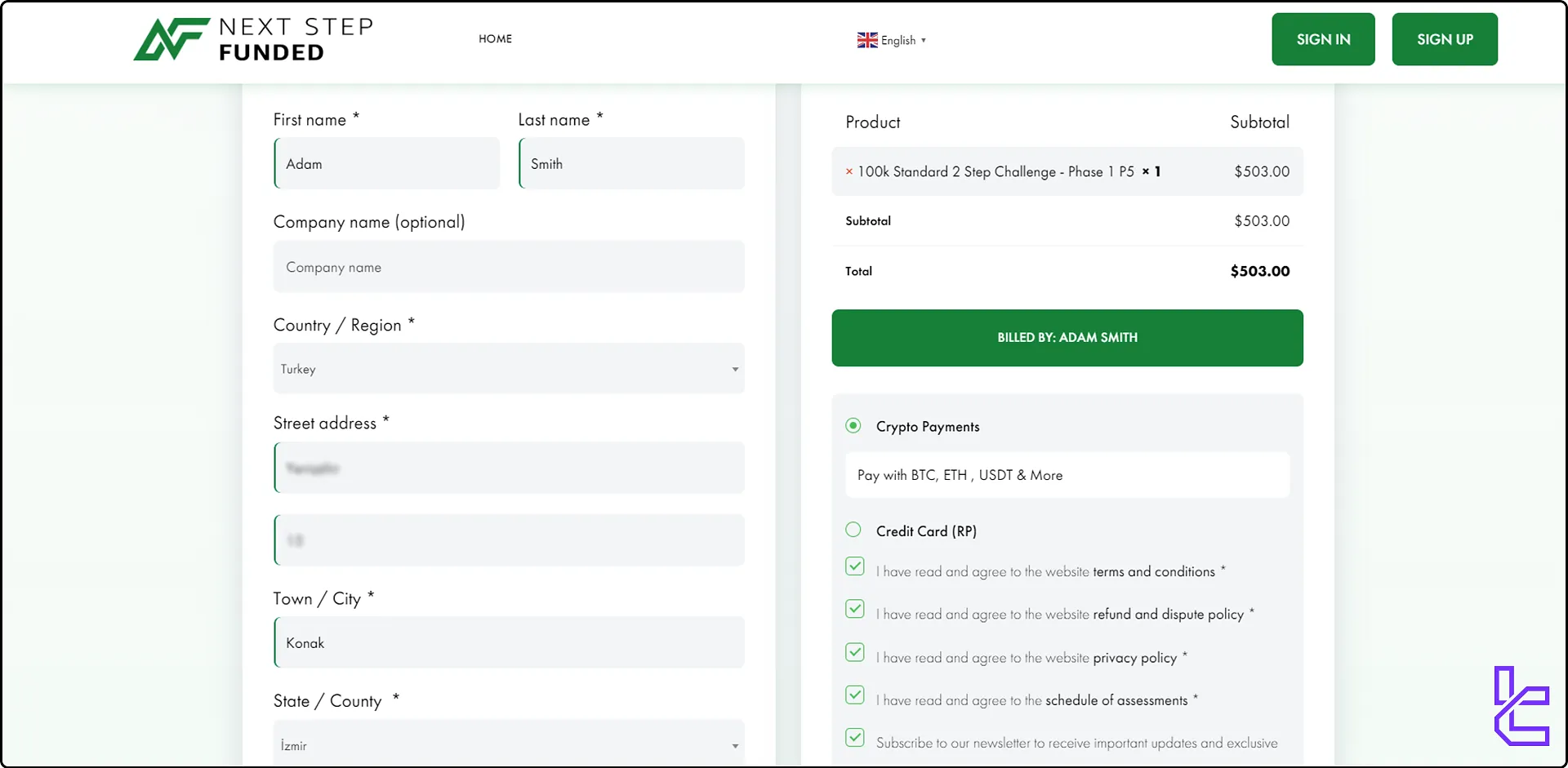1568x768 pixels.
Task: Uncheck the privacy policy agreement
Action: (854, 652)
